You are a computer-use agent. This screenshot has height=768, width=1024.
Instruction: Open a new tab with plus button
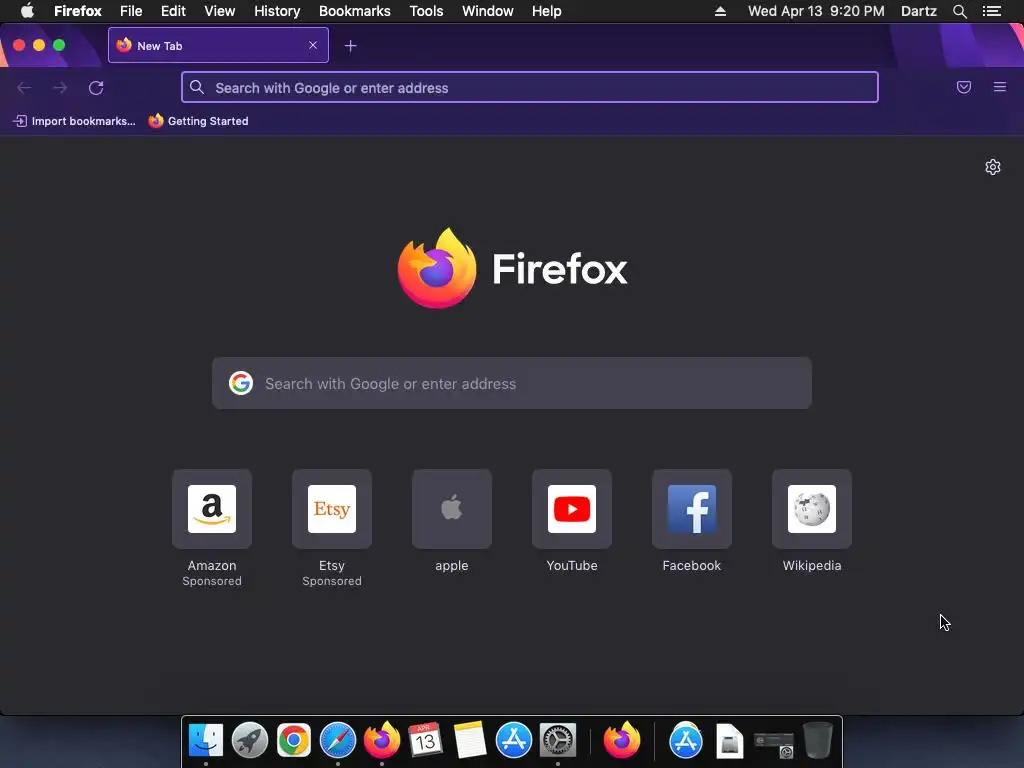point(351,46)
